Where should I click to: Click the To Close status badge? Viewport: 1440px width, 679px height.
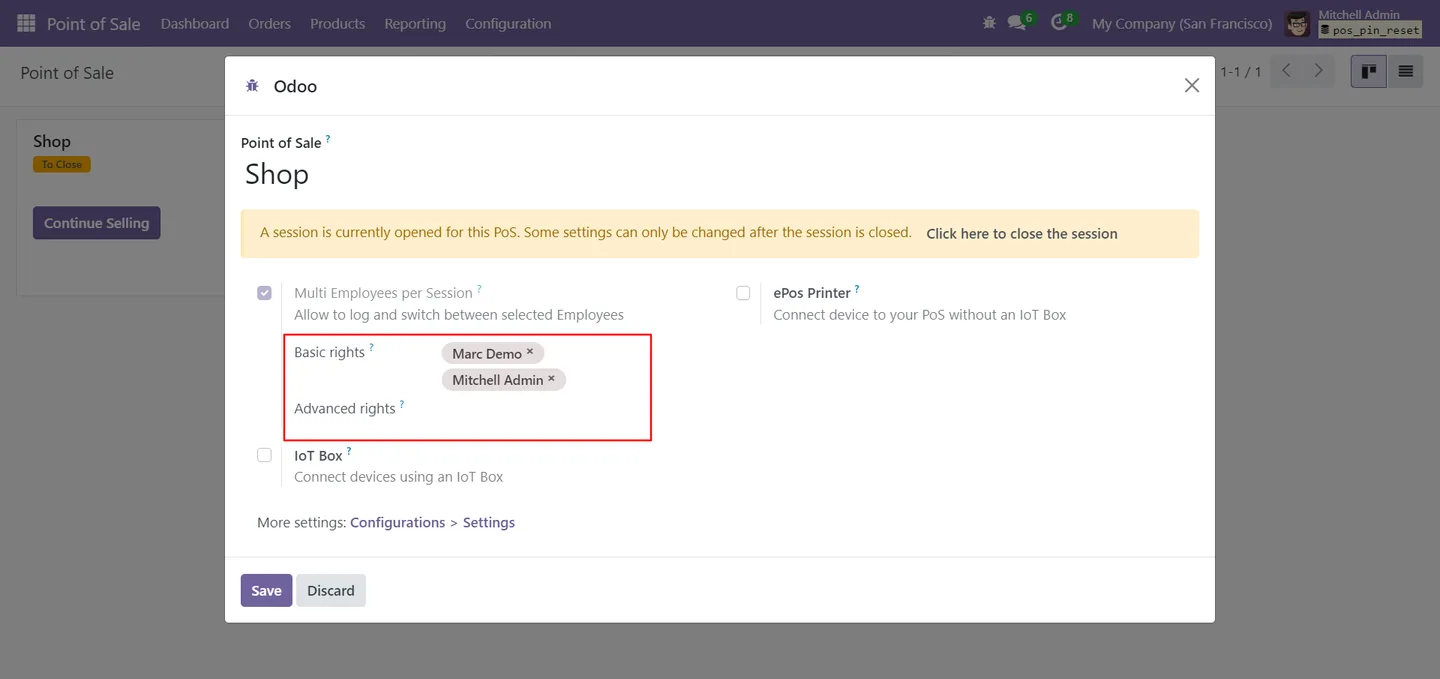point(62,164)
